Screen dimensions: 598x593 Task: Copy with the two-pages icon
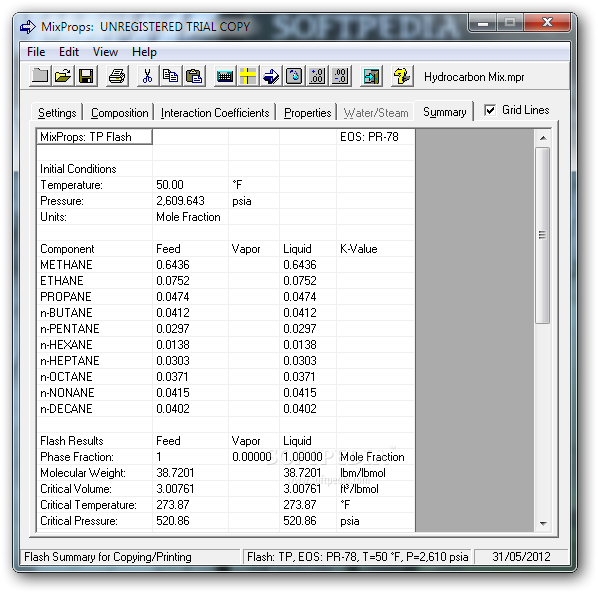pyautogui.click(x=170, y=76)
